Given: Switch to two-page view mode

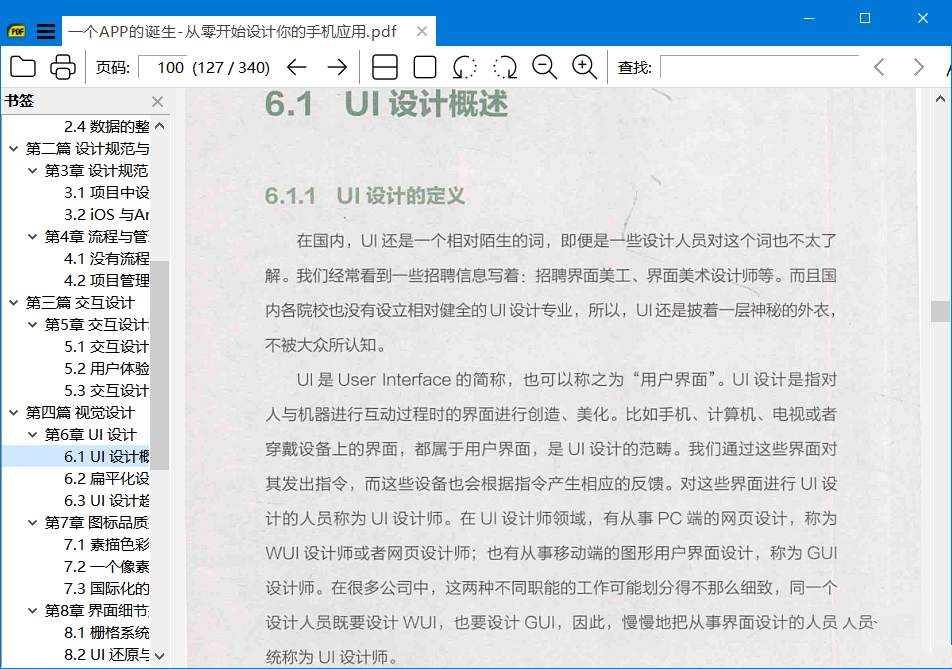Looking at the screenshot, I should (383, 67).
